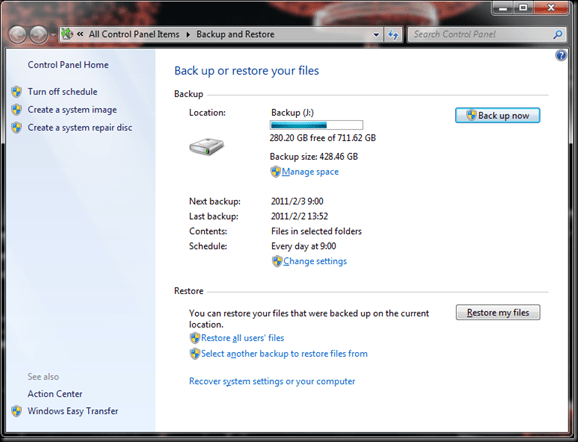Image resolution: width=578 pixels, height=442 pixels.
Task: Close the Backup and Restore window
Action: pyautogui.click(x=551, y=8)
